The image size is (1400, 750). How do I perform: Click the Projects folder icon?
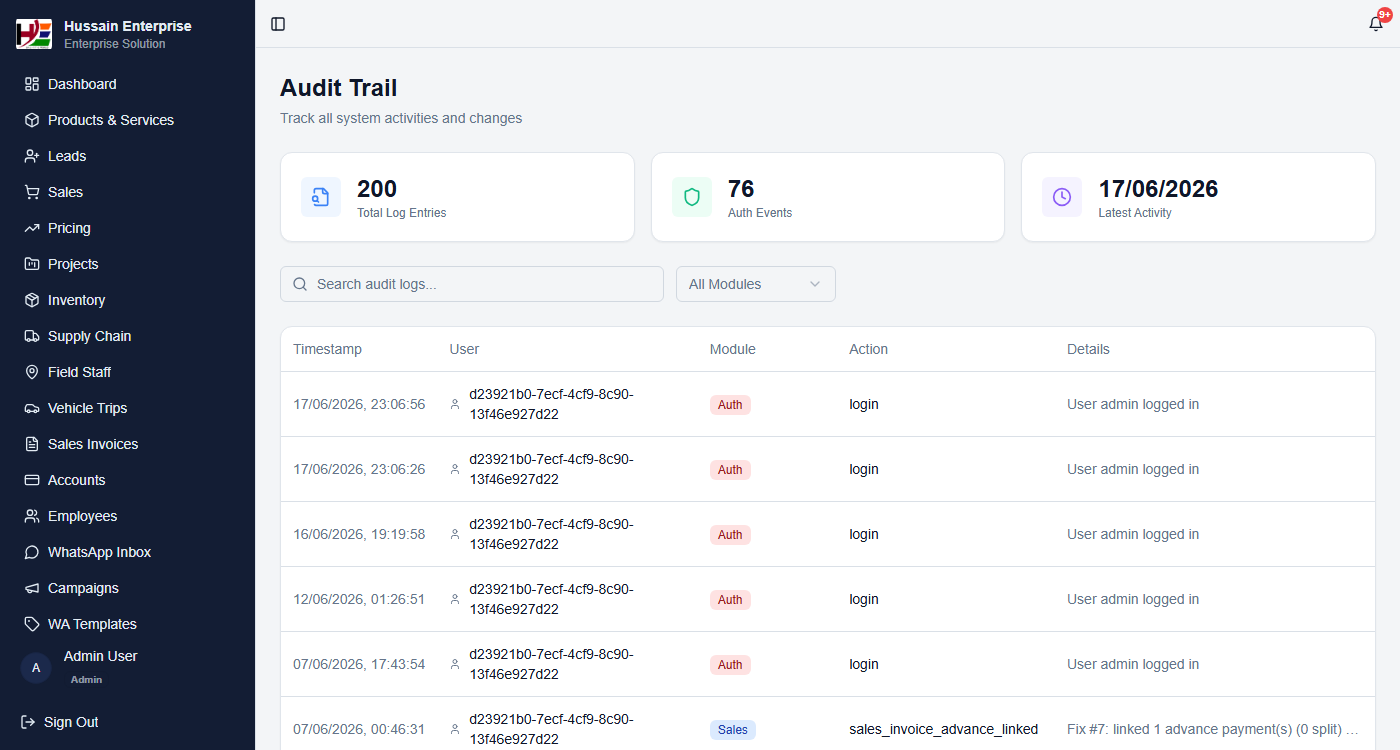point(32,264)
